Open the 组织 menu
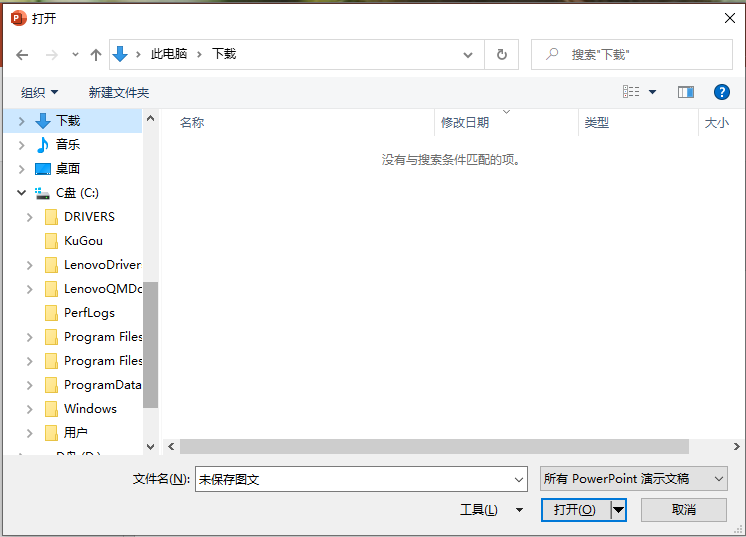This screenshot has width=746, height=537. (39, 92)
